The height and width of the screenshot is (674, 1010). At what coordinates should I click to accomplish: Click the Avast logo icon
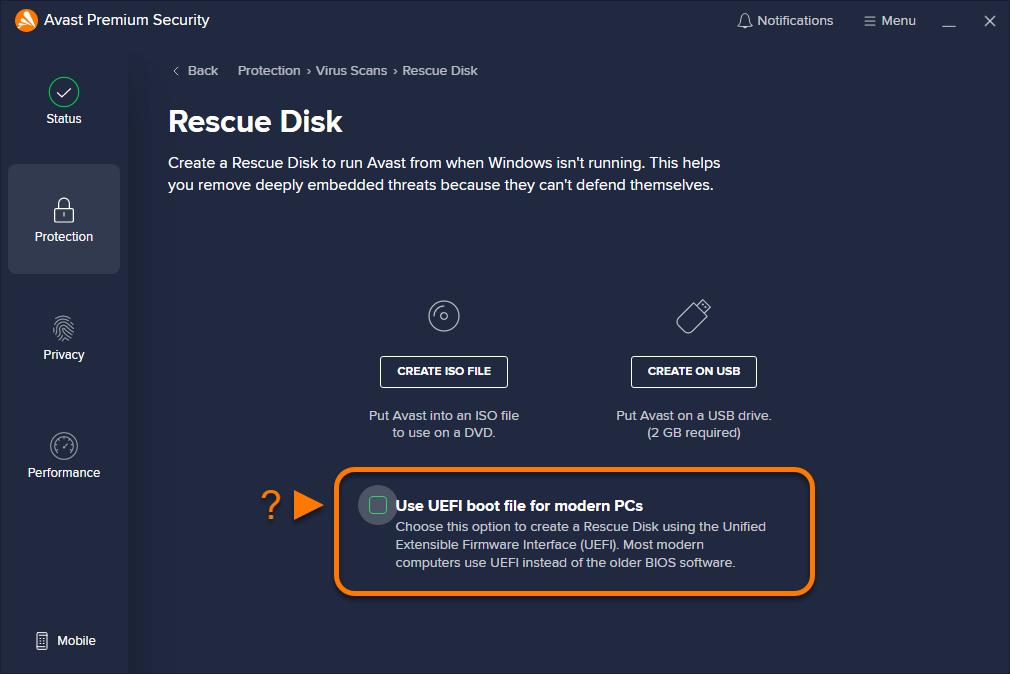pyautogui.click(x=27, y=20)
